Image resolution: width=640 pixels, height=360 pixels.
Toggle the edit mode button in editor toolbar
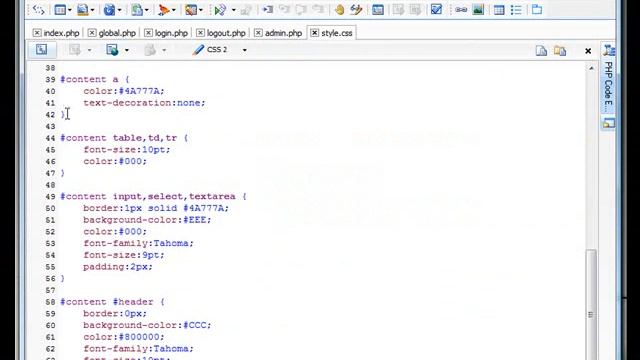pos(41,50)
